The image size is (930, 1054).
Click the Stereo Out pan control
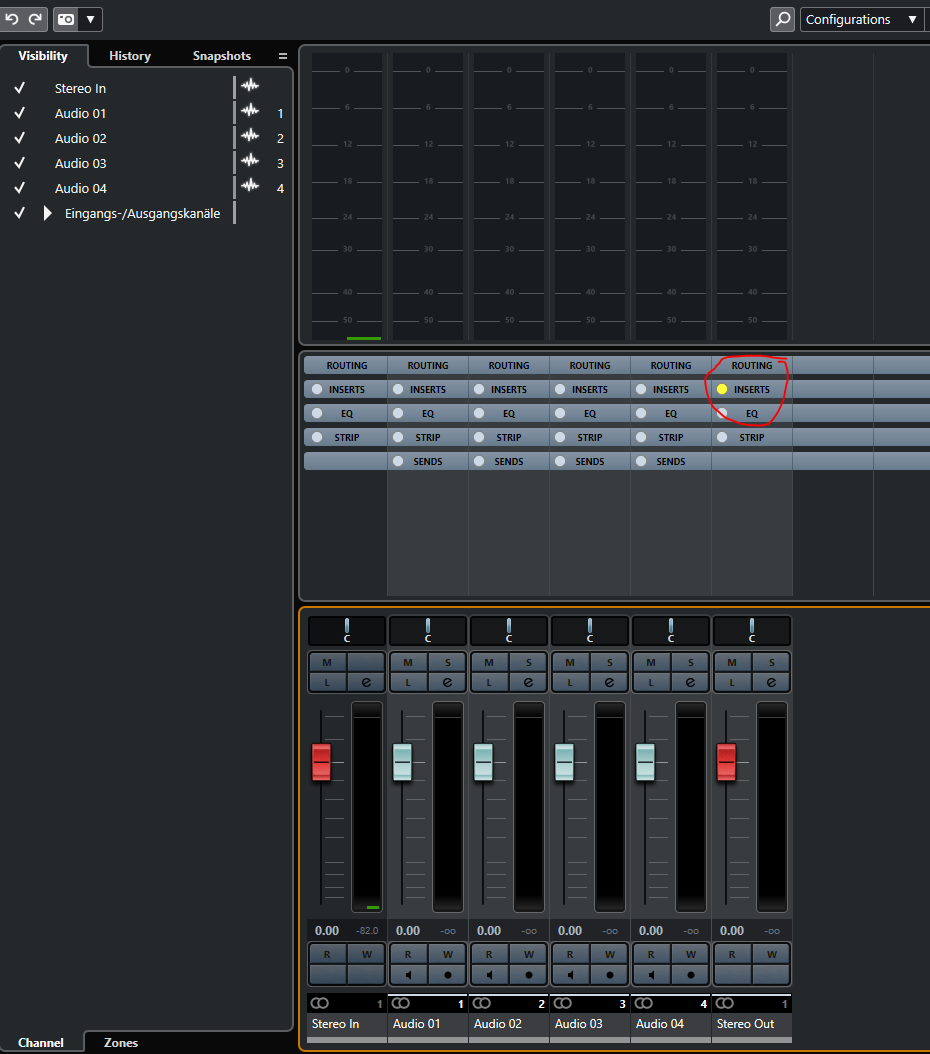click(752, 631)
